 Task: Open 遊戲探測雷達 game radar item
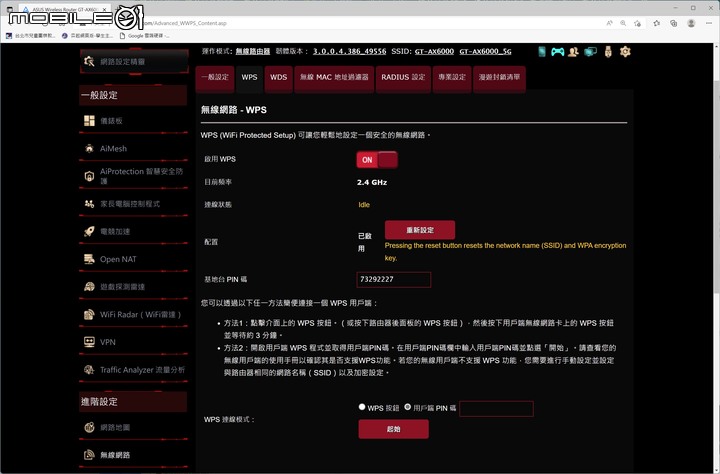click(x=134, y=287)
